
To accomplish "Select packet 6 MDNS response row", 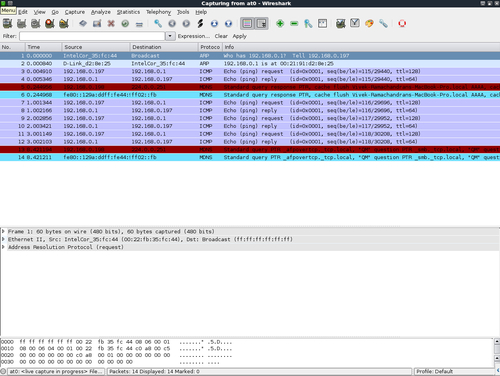I will (x=250, y=95).
